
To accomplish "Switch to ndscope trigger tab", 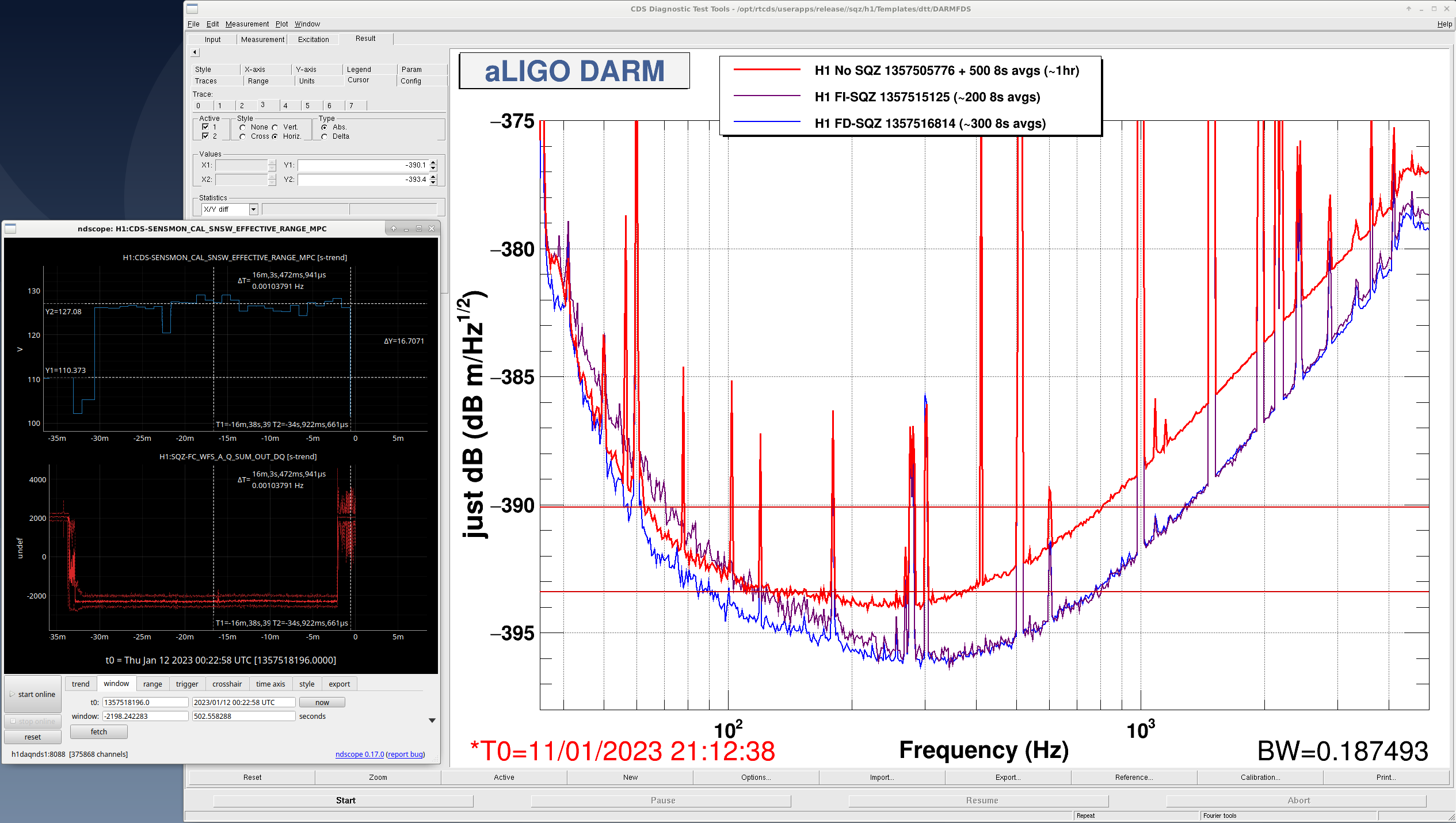I will tap(187, 684).
